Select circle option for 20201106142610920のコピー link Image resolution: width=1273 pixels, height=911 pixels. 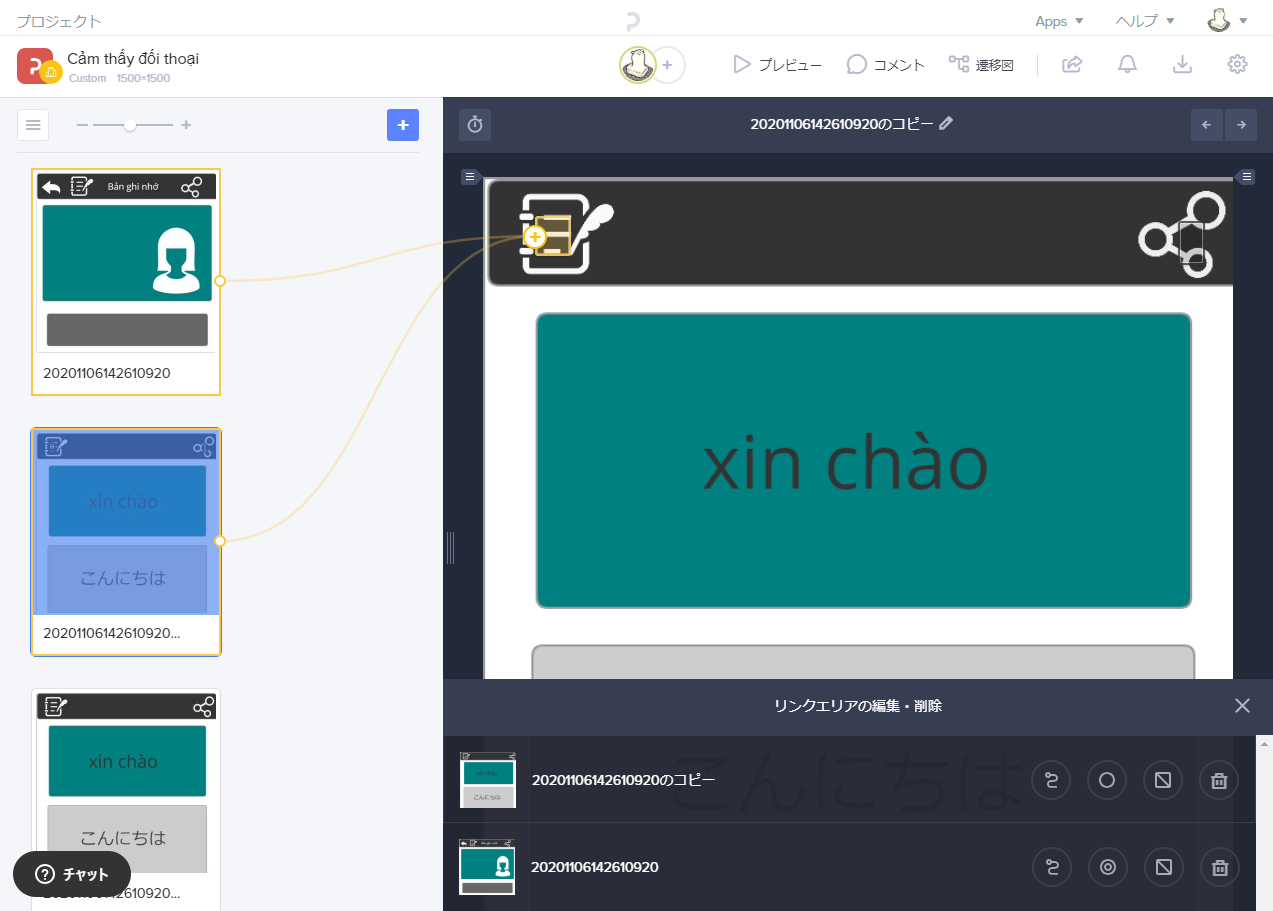pos(1107,781)
